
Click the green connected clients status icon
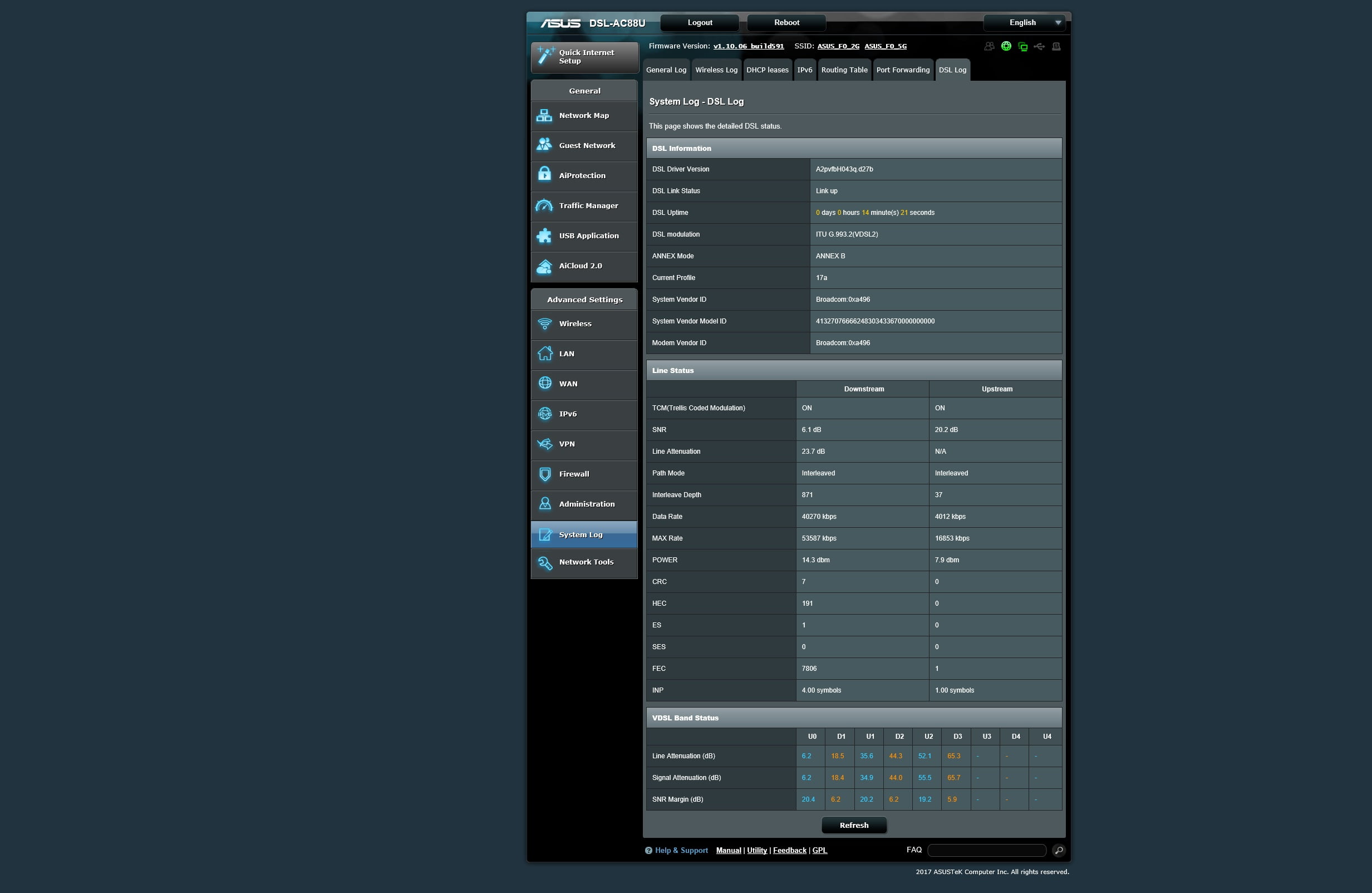[x=1022, y=46]
